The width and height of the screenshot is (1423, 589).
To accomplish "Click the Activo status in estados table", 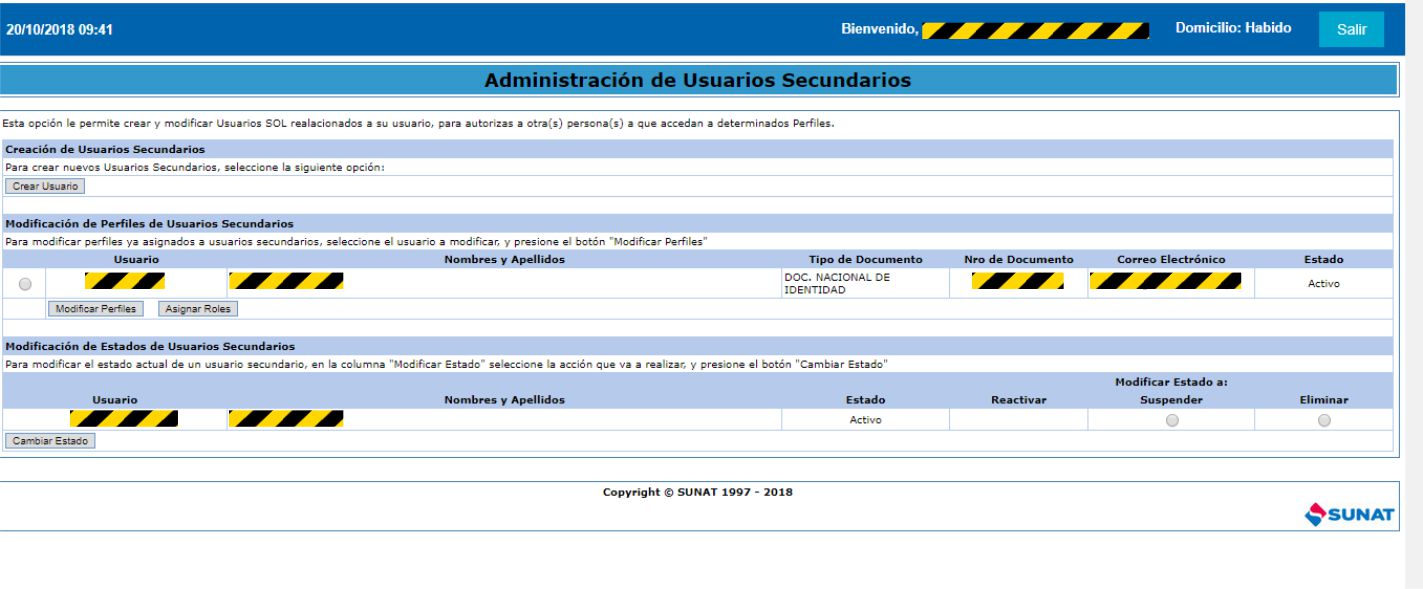I will [865, 420].
